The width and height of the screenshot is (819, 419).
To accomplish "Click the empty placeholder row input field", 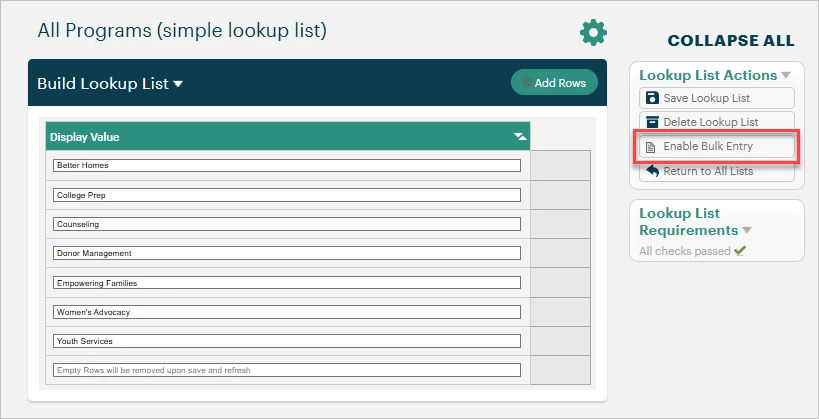I will tap(287, 370).
